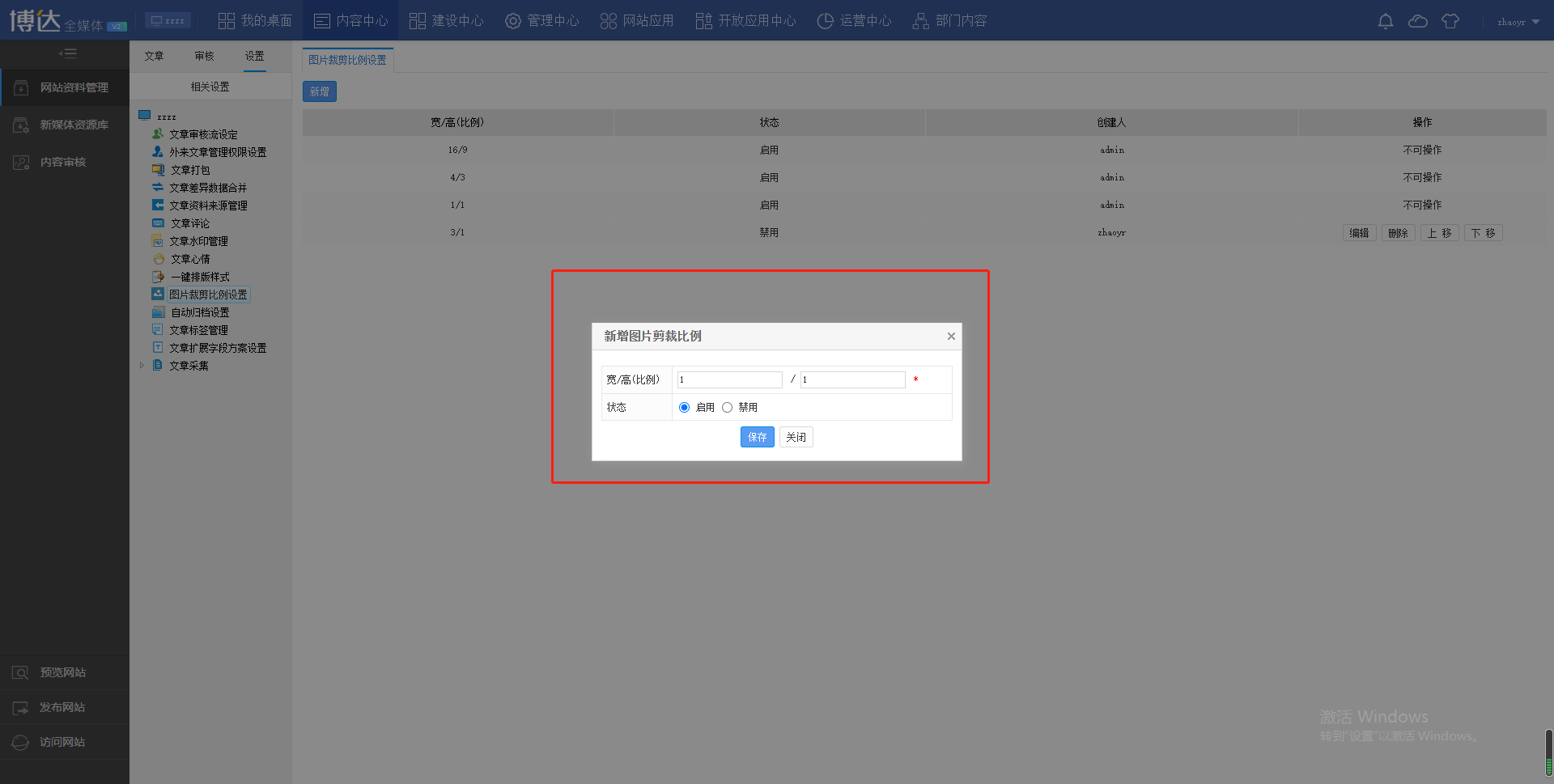Expand the 文章采集 tree node arrow
This screenshot has height=784, width=1554.
142,366
